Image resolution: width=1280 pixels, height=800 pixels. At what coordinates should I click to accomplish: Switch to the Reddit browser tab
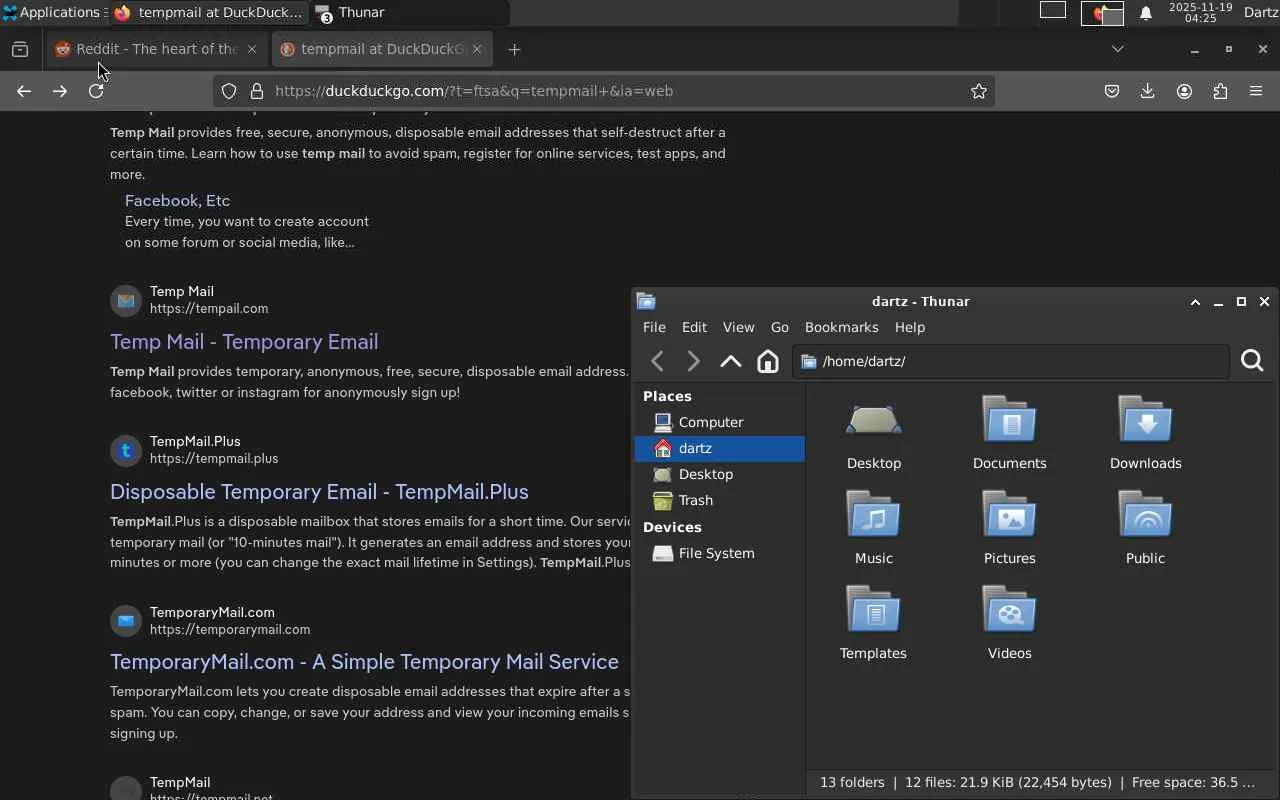pos(156,49)
